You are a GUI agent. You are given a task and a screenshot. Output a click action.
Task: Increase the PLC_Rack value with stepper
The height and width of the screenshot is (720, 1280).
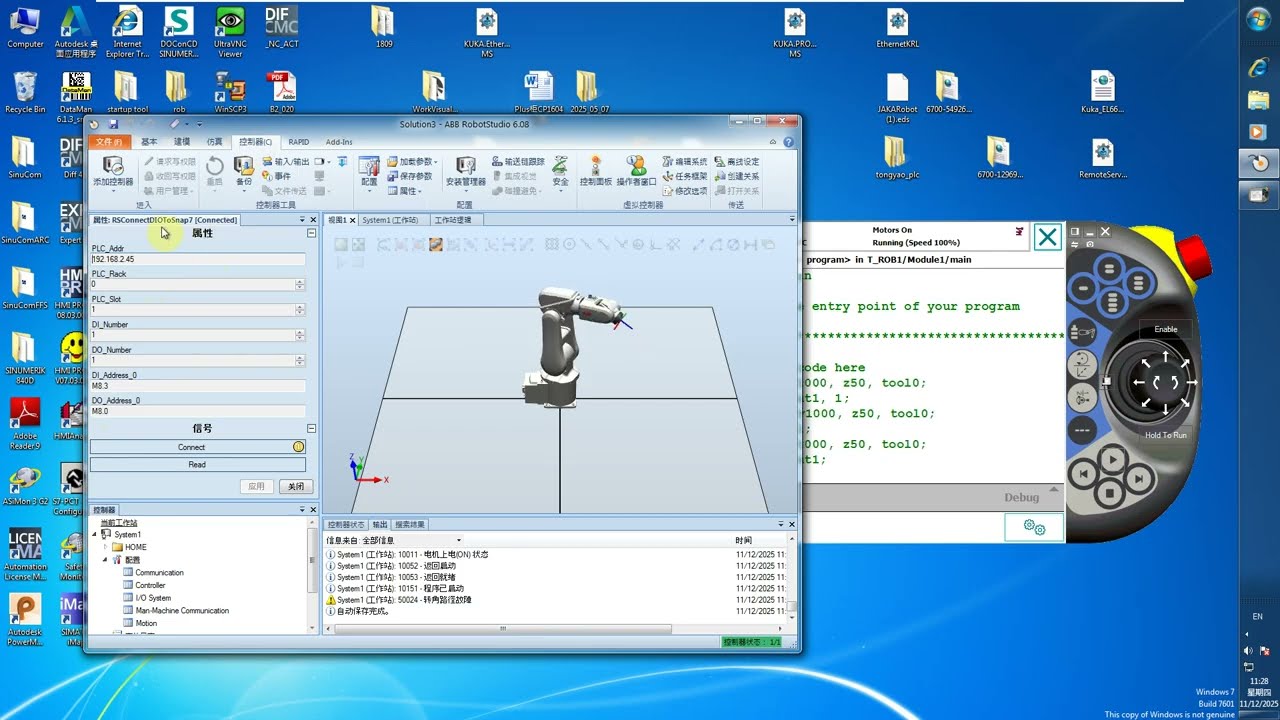tap(300, 282)
